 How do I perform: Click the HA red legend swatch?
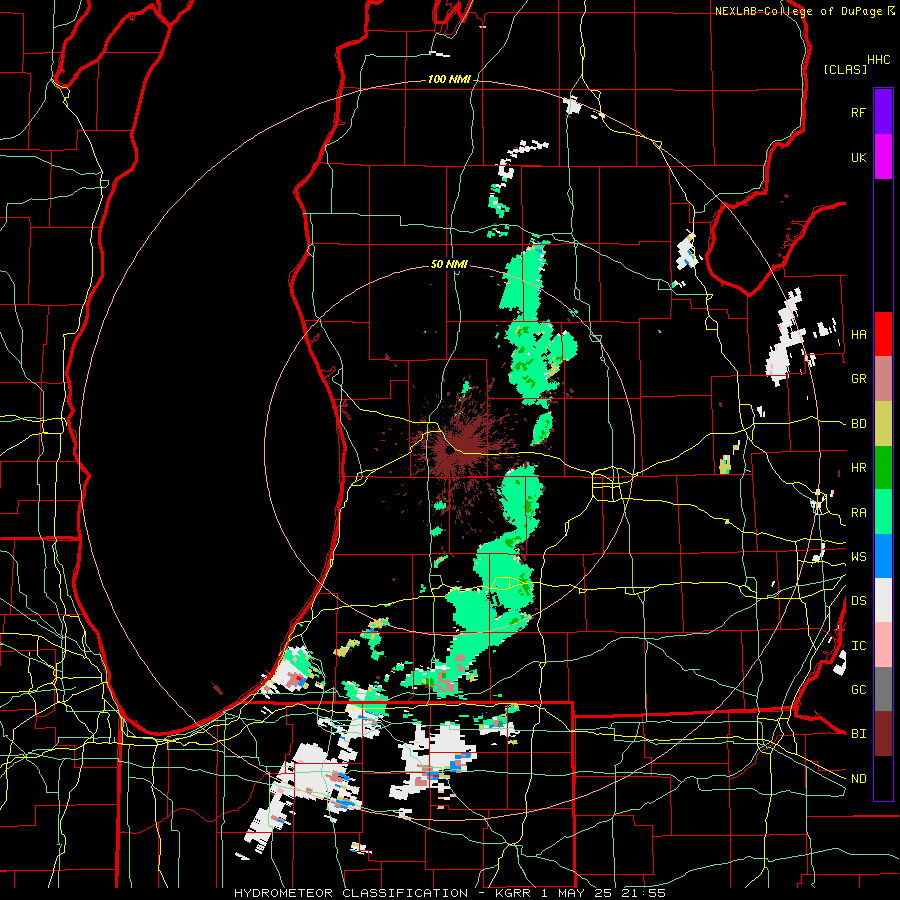(x=883, y=334)
